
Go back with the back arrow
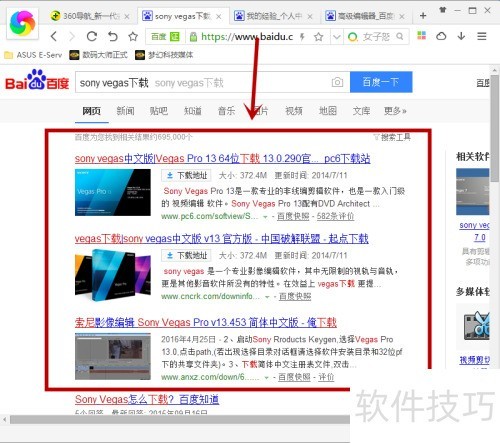click(54, 36)
